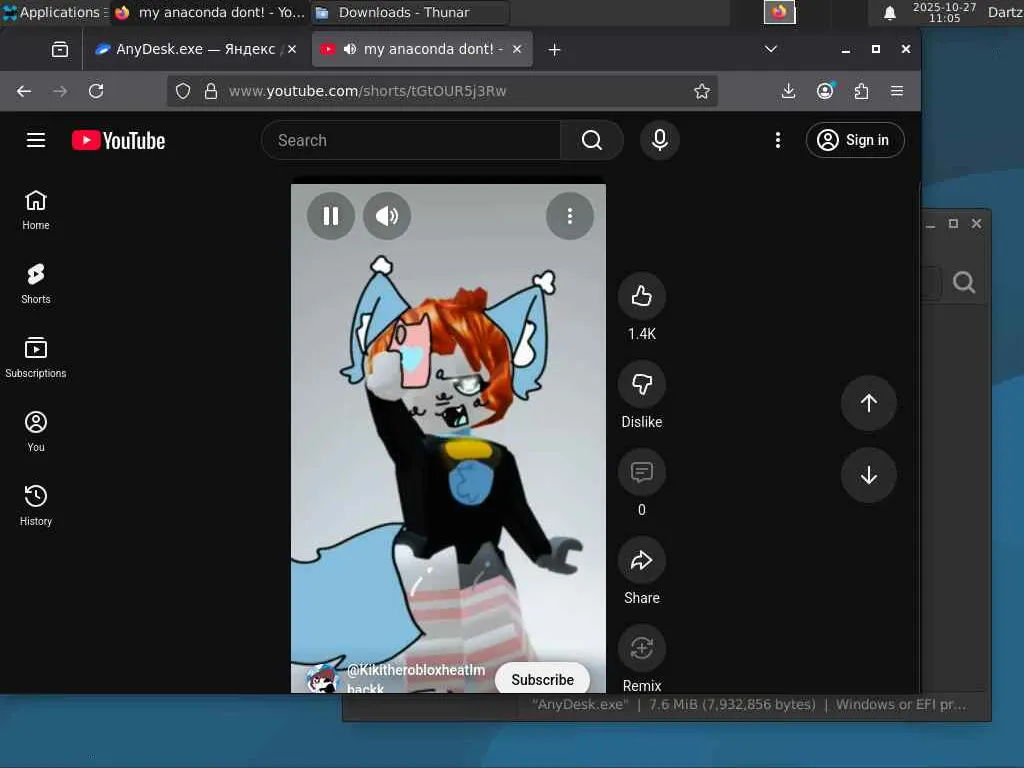The width and height of the screenshot is (1024, 768).
Task: Click the workspace switcher Firefox thumbnail
Action: pos(780,12)
